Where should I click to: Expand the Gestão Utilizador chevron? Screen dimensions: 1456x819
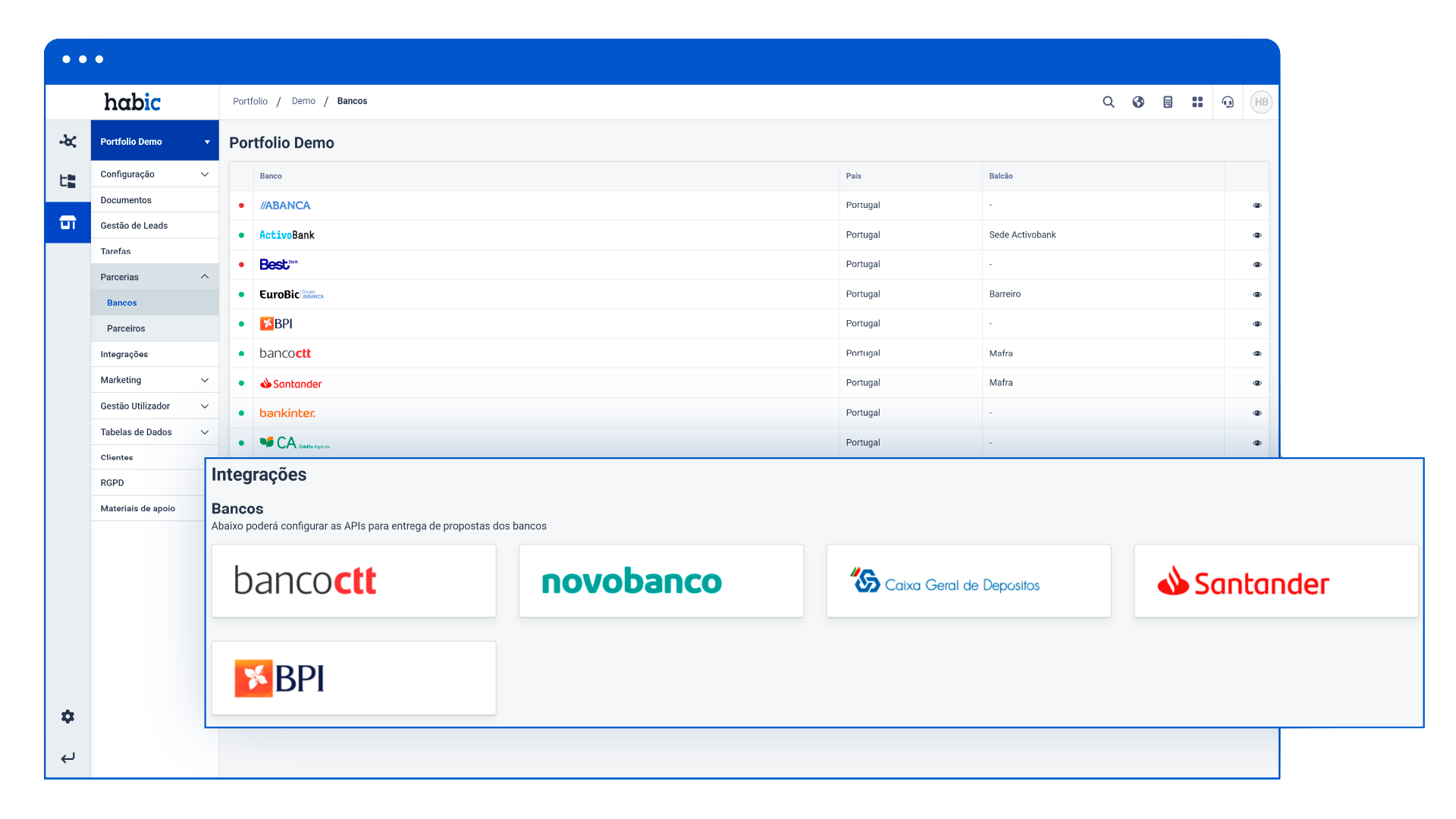205,406
